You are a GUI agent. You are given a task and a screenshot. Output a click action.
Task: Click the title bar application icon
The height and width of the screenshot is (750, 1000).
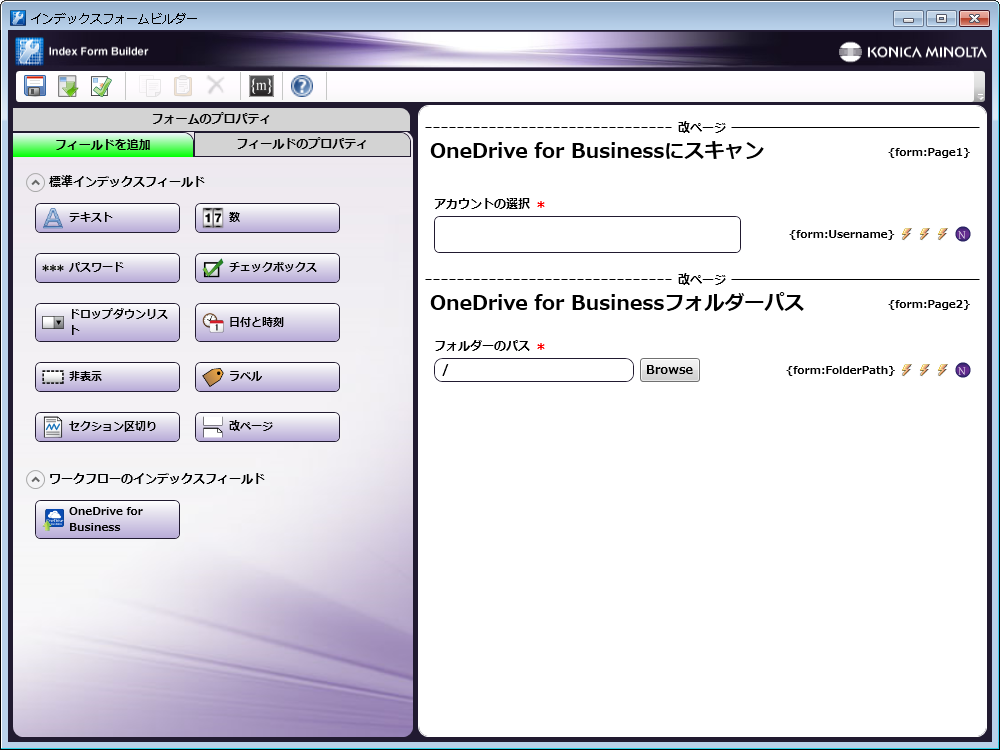(18, 18)
